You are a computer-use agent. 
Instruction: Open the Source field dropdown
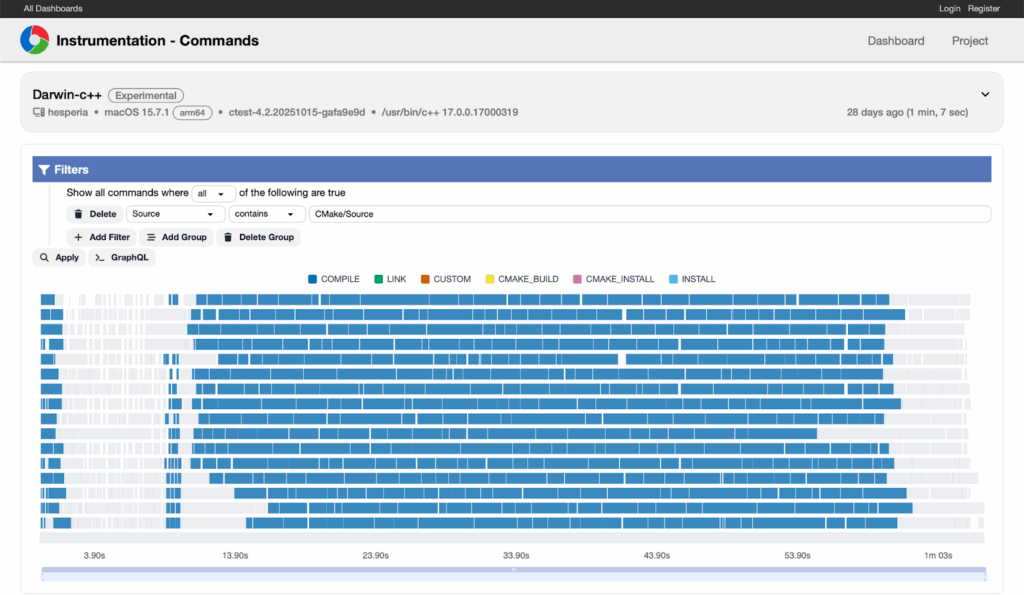175,214
